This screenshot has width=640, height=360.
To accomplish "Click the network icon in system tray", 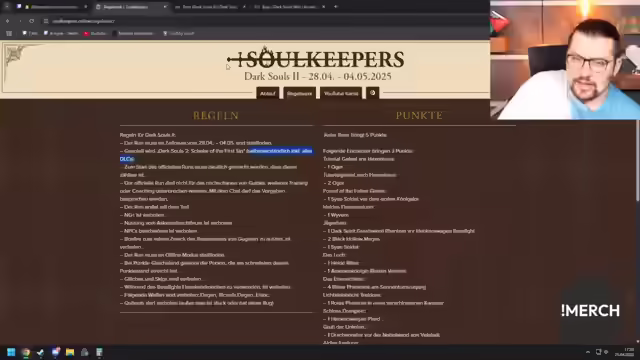I will pyautogui.click(x=598, y=352).
